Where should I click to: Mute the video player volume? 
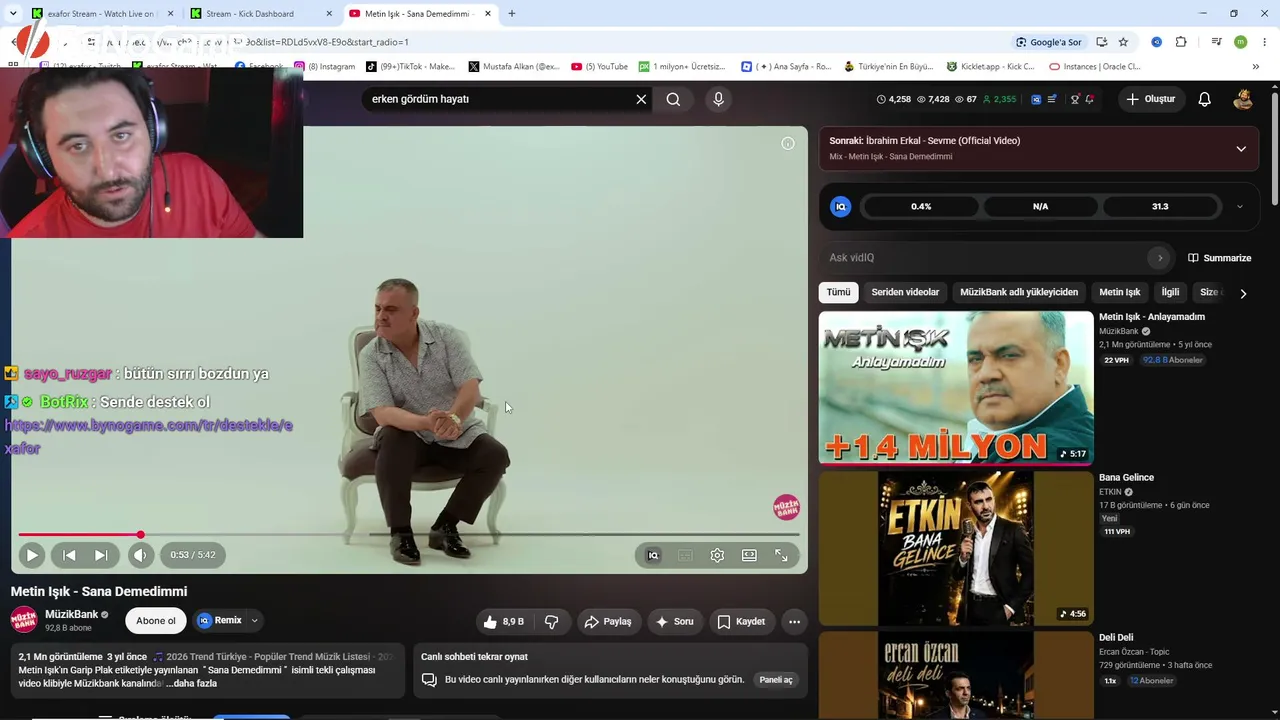click(x=140, y=555)
